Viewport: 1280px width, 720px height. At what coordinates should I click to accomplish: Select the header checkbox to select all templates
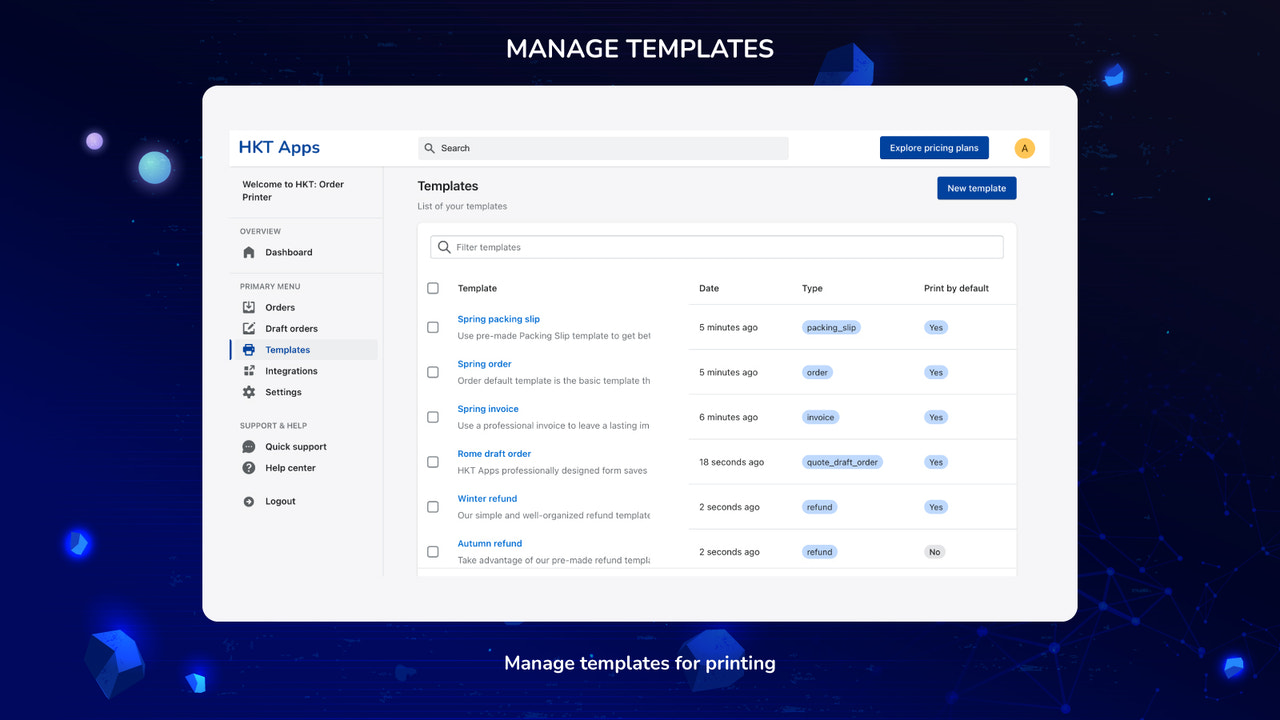coord(433,288)
